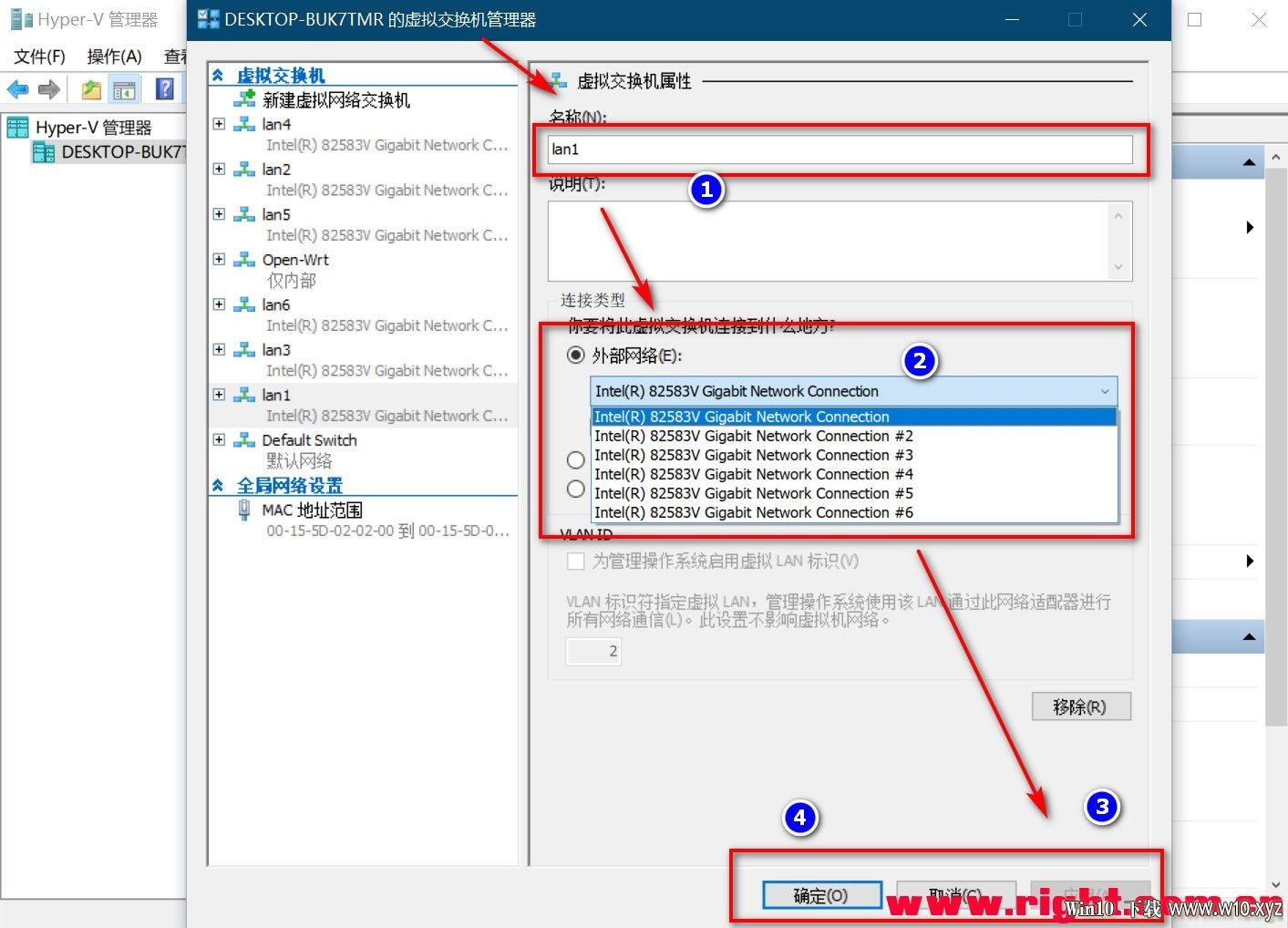
Task: Select the lan6 virtual switch
Action: coord(276,304)
